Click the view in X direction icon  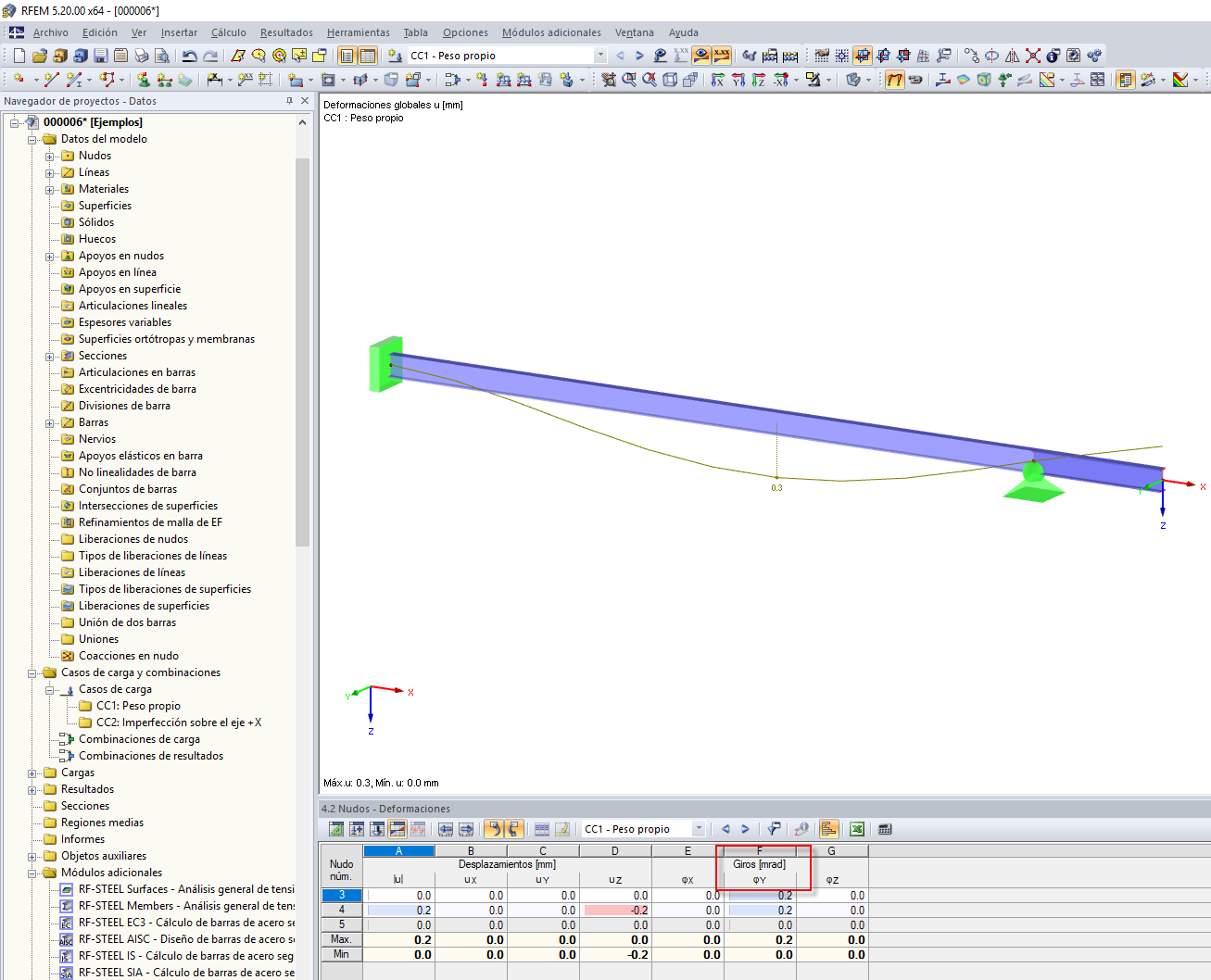[718, 80]
